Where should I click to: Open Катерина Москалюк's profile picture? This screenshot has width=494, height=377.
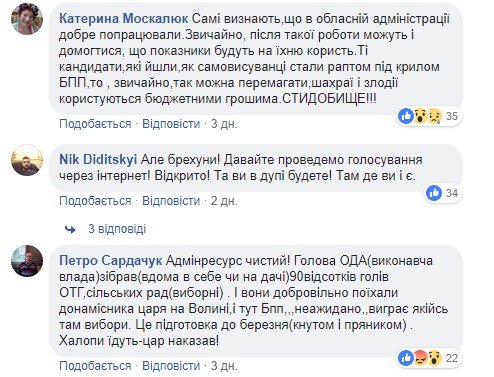pos(27,19)
